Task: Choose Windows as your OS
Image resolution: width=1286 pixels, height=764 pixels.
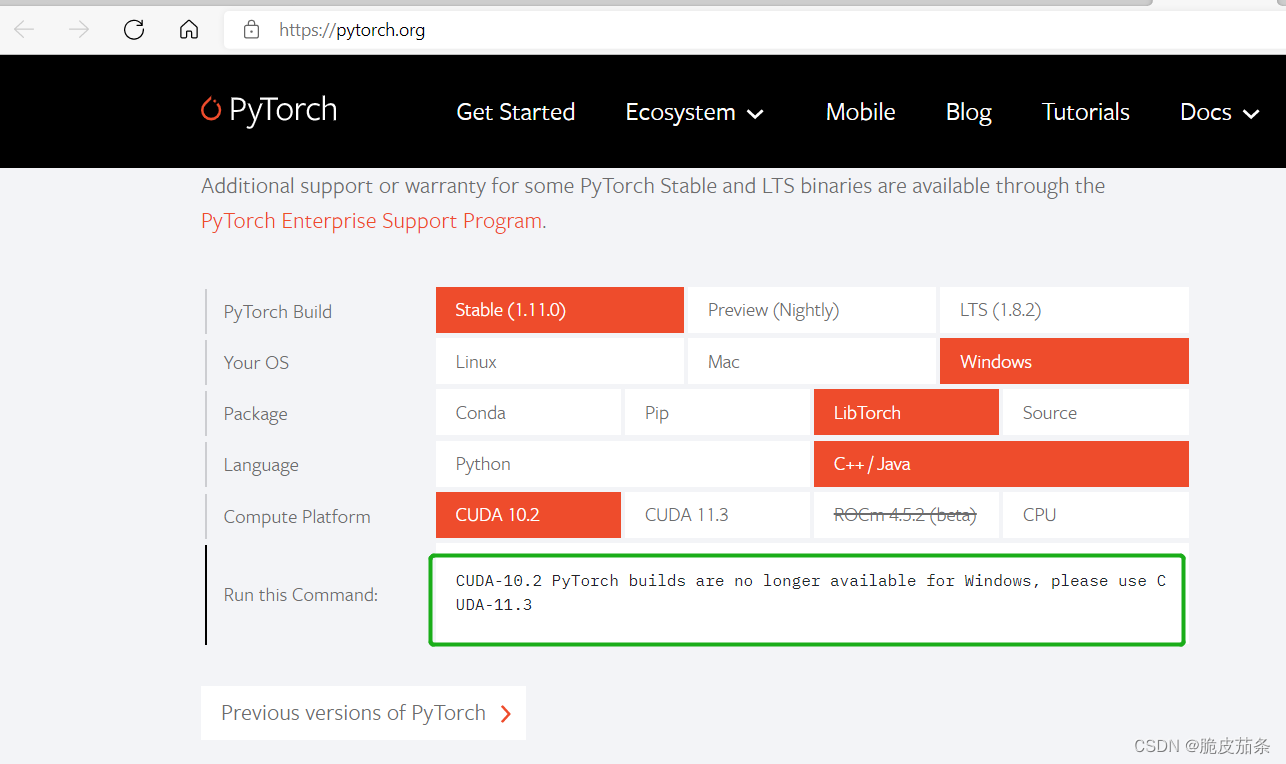Action: [1064, 361]
